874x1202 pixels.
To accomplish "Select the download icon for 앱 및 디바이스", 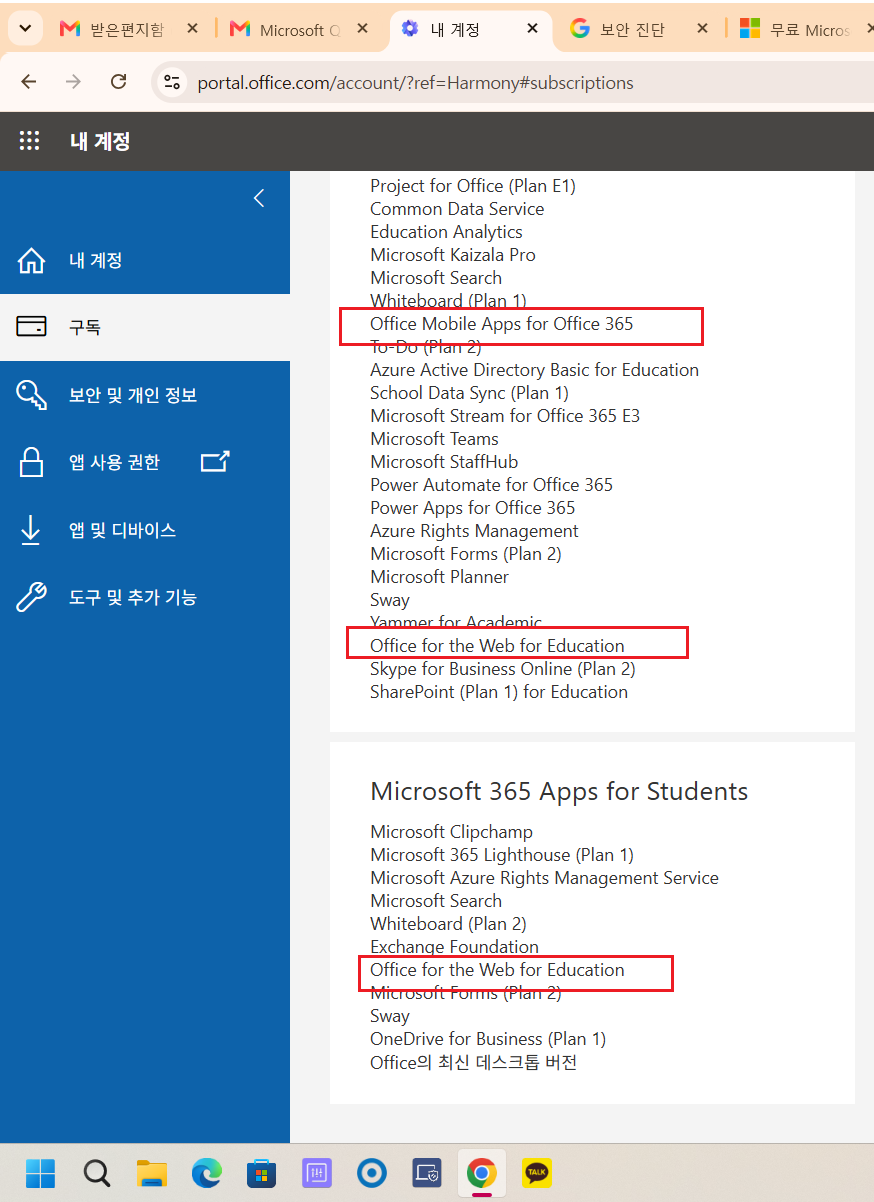I will [x=31, y=530].
